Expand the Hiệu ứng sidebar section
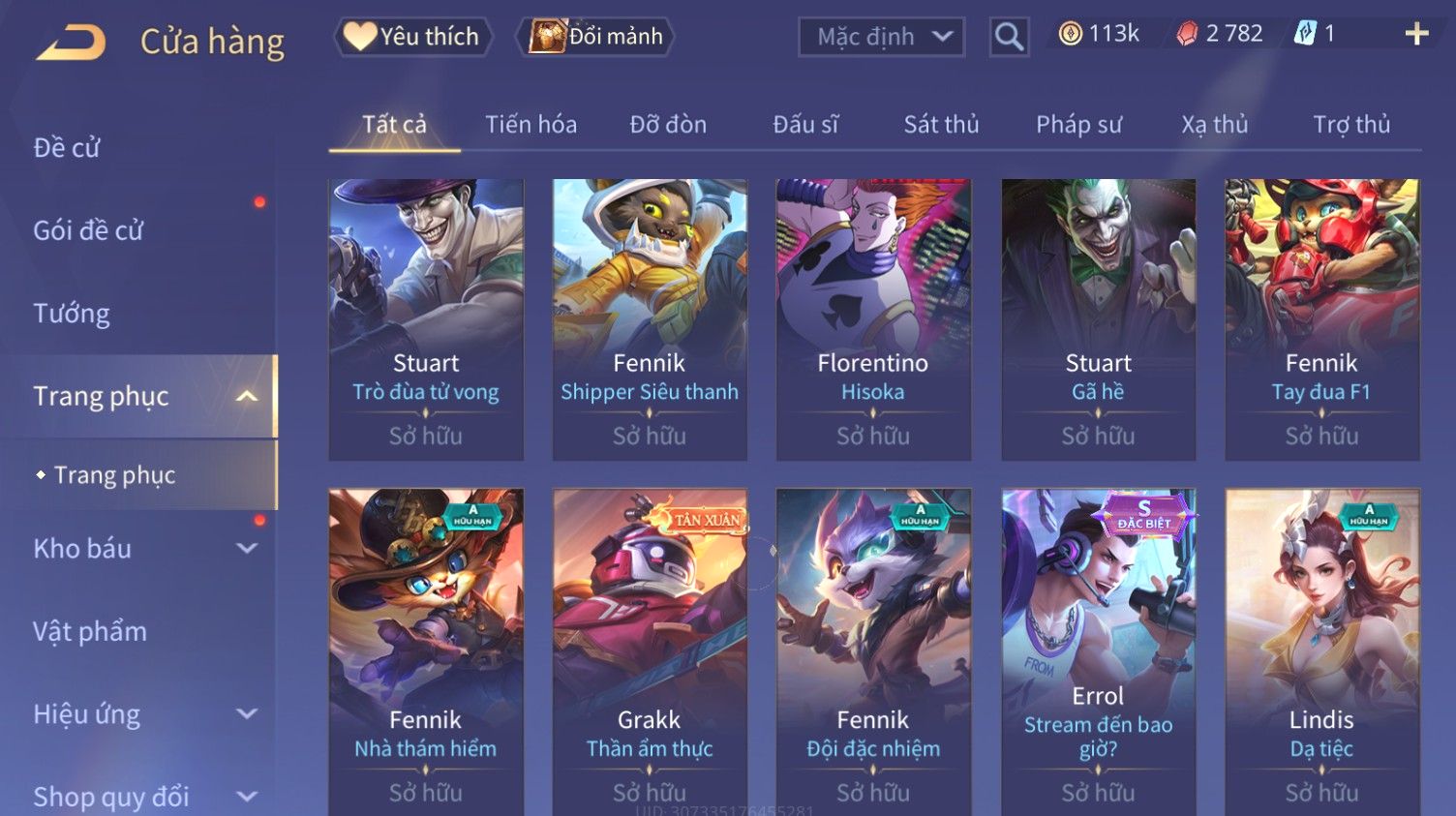 247,713
